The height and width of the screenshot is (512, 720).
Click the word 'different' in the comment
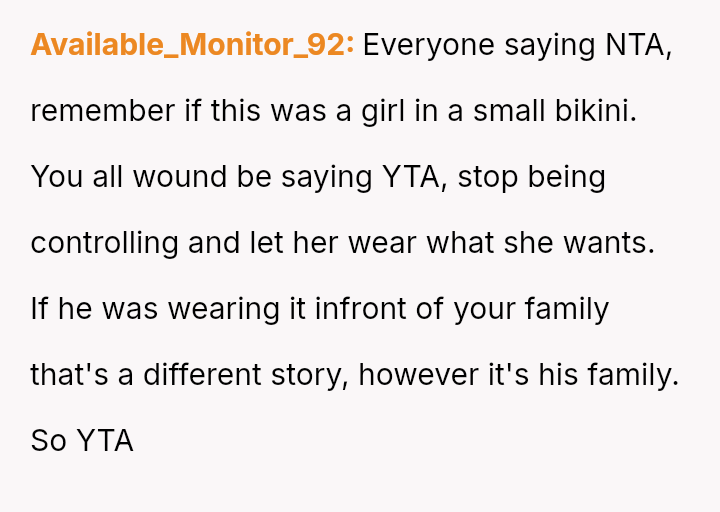point(202,375)
